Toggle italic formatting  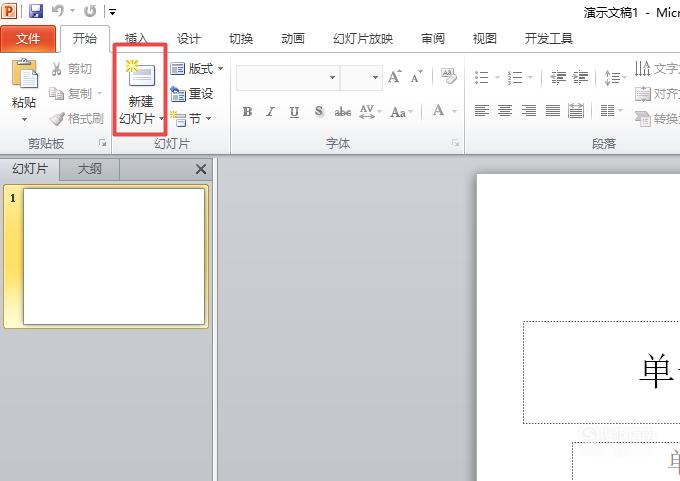(271, 112)
